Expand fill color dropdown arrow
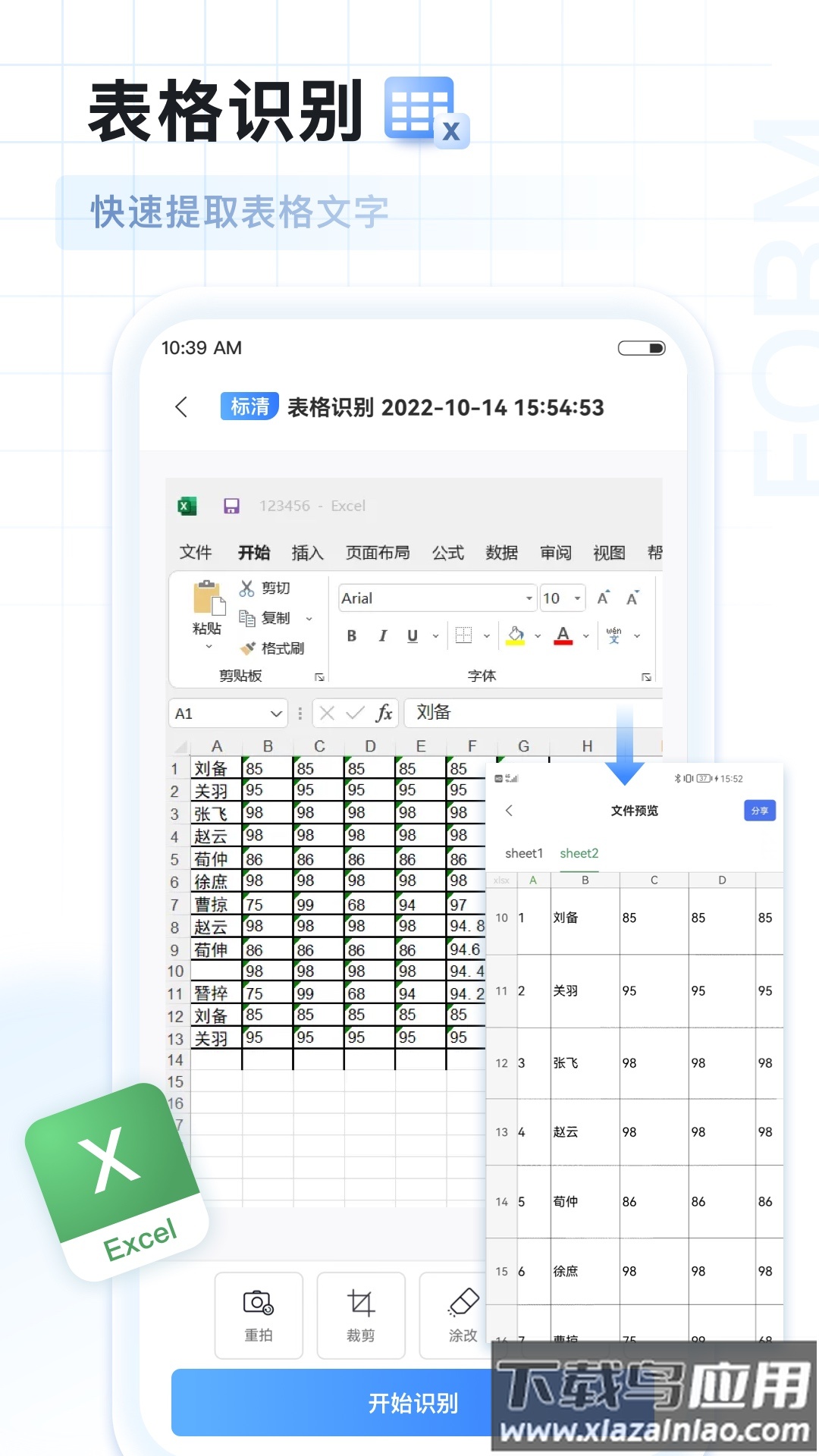Image resolution: width=819 pixels, height=1456 pixels. (x=538, y=636)
